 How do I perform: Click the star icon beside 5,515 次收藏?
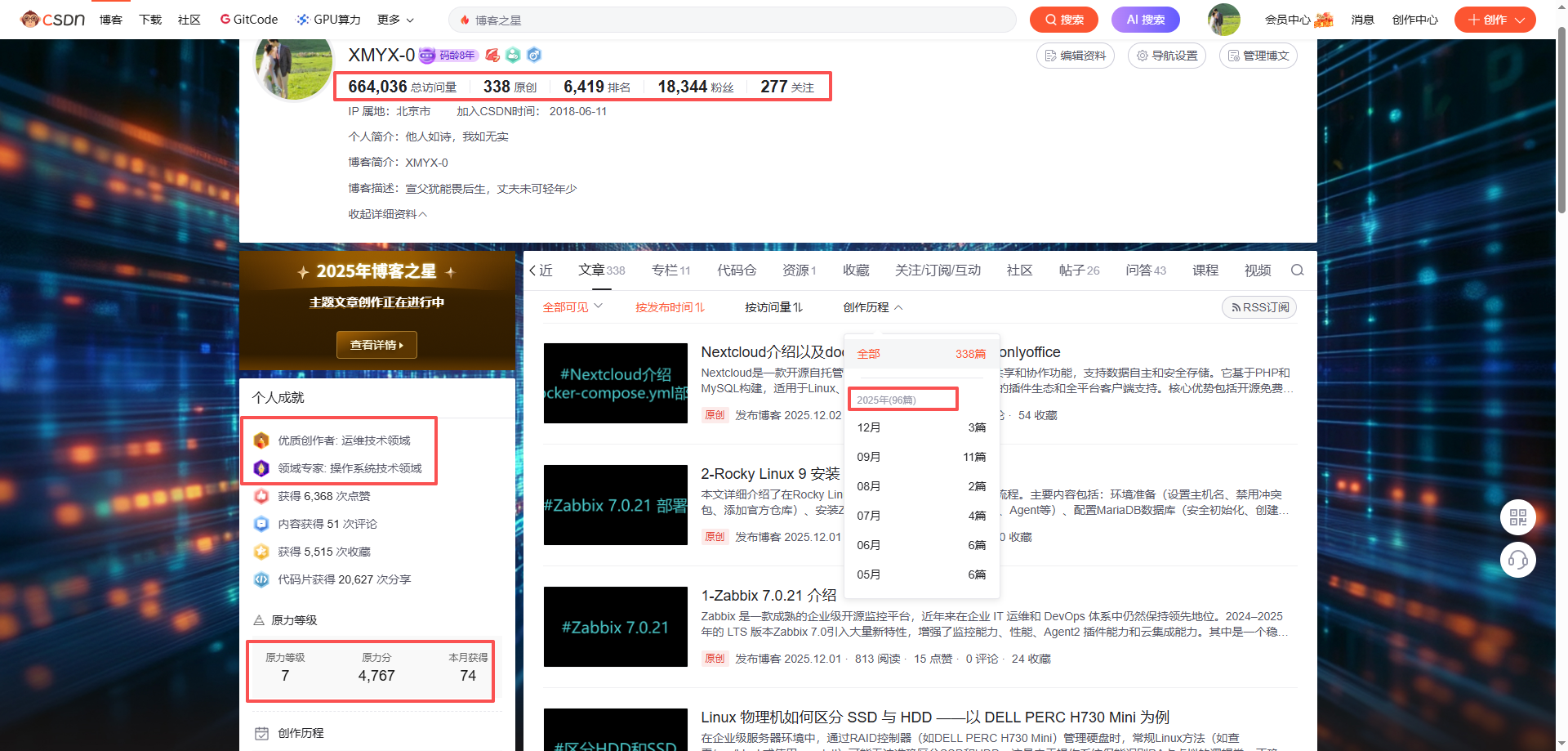(x=261, y=552)
